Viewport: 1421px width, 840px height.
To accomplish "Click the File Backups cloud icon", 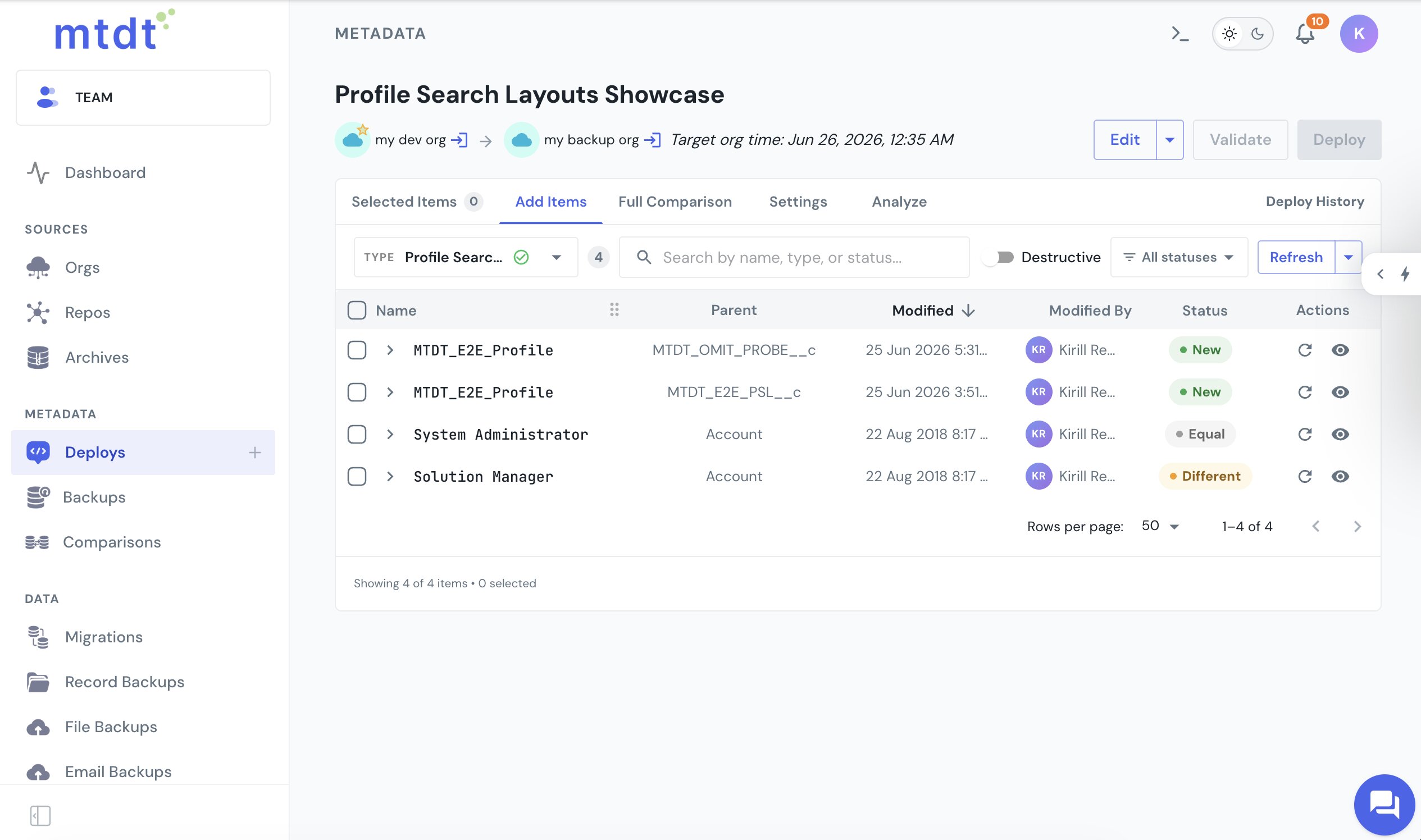I will coord(38,727).
